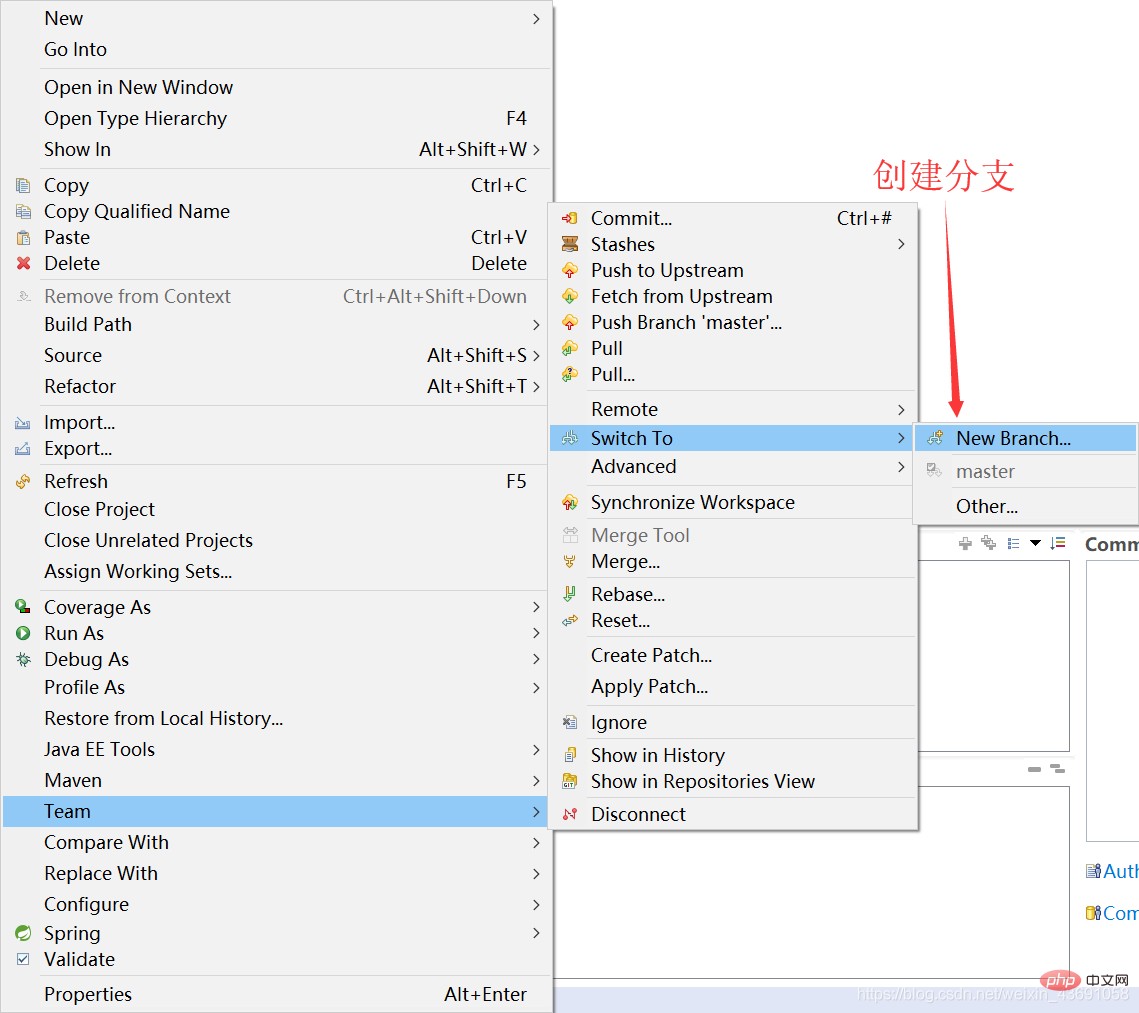
Task: Expand the Build Path submenu arrow
Action: (x=536, y=325)
